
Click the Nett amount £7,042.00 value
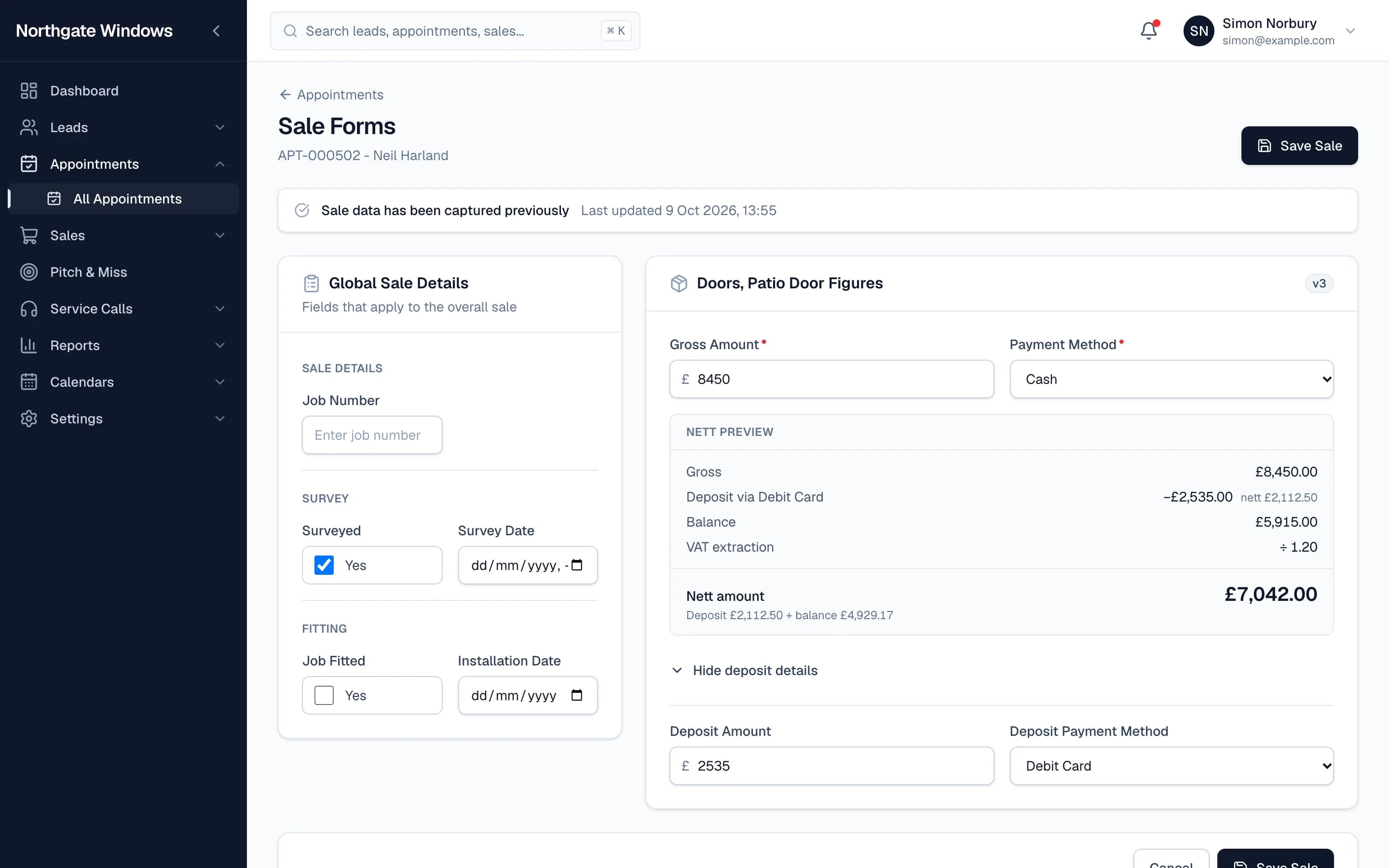pyautogui.click(x=1270, y=594)
